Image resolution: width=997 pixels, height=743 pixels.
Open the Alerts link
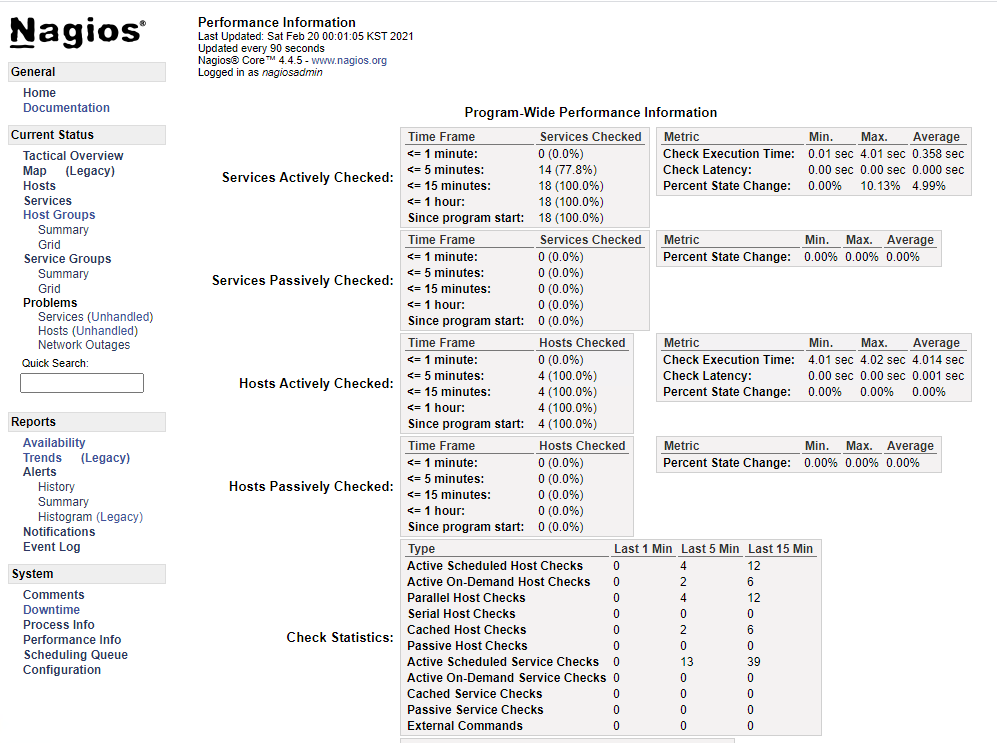[x=39, y=472]
